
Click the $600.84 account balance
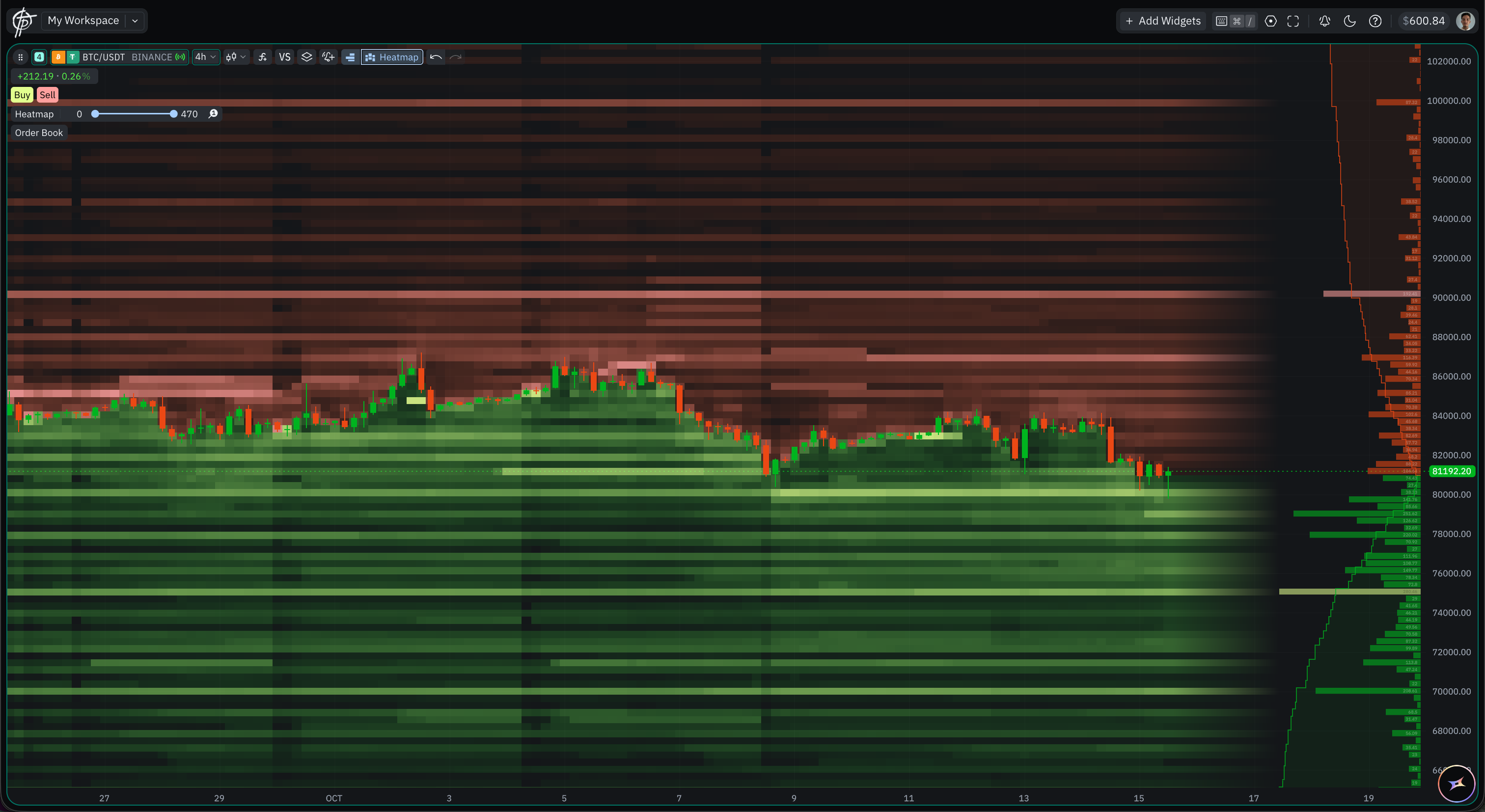tap(1423, 21)
